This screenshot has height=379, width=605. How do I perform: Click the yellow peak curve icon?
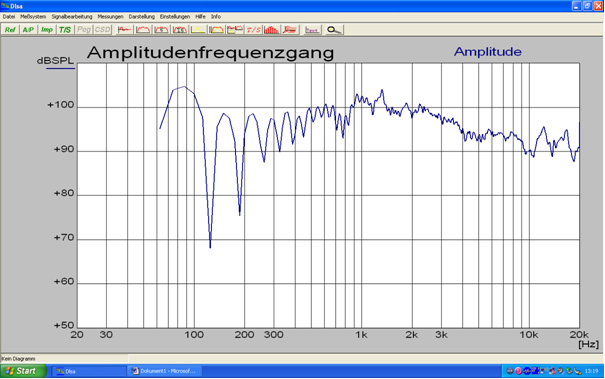coord(198,30)
